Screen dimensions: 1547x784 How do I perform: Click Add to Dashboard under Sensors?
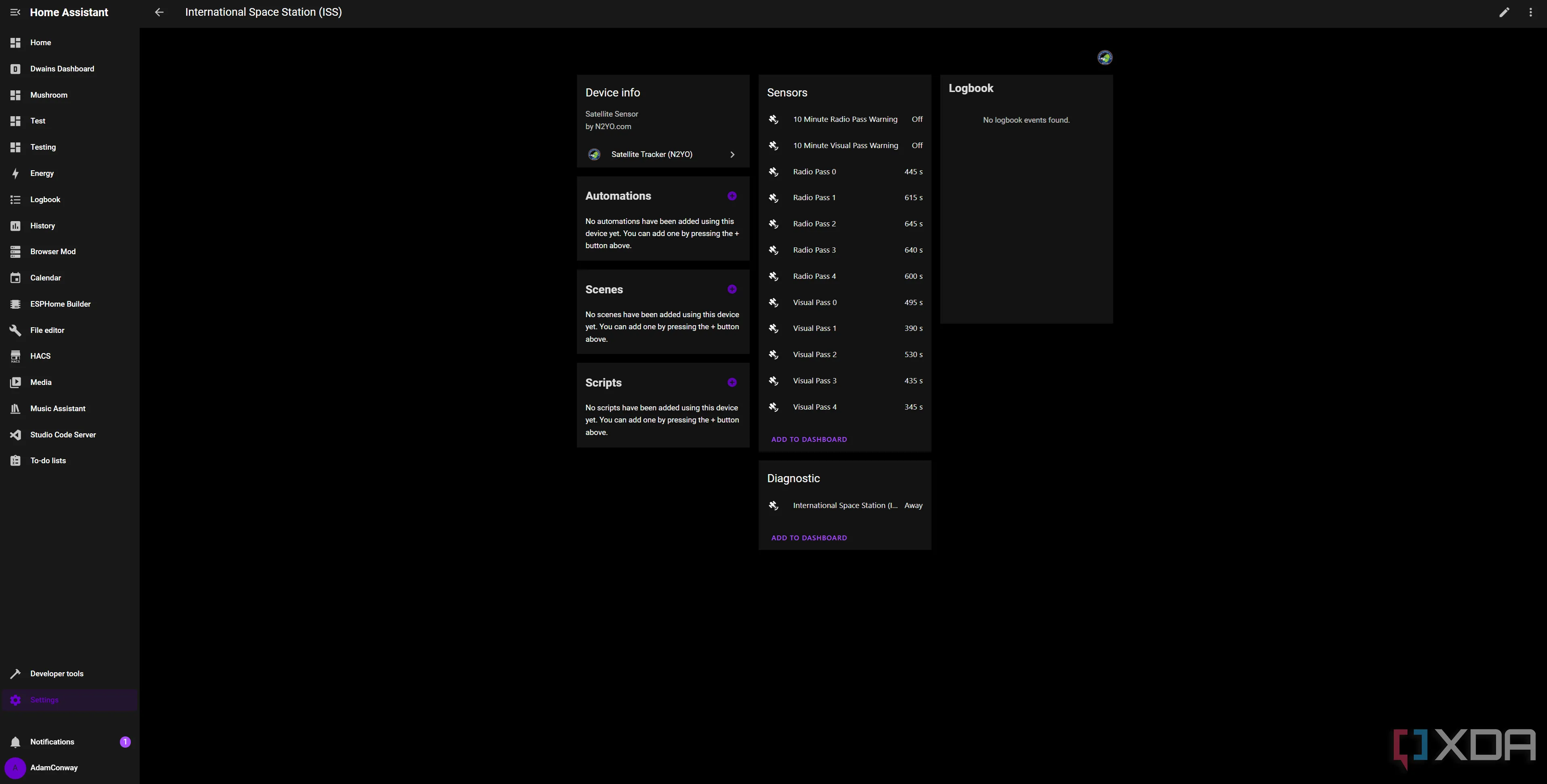click(809, 439)
